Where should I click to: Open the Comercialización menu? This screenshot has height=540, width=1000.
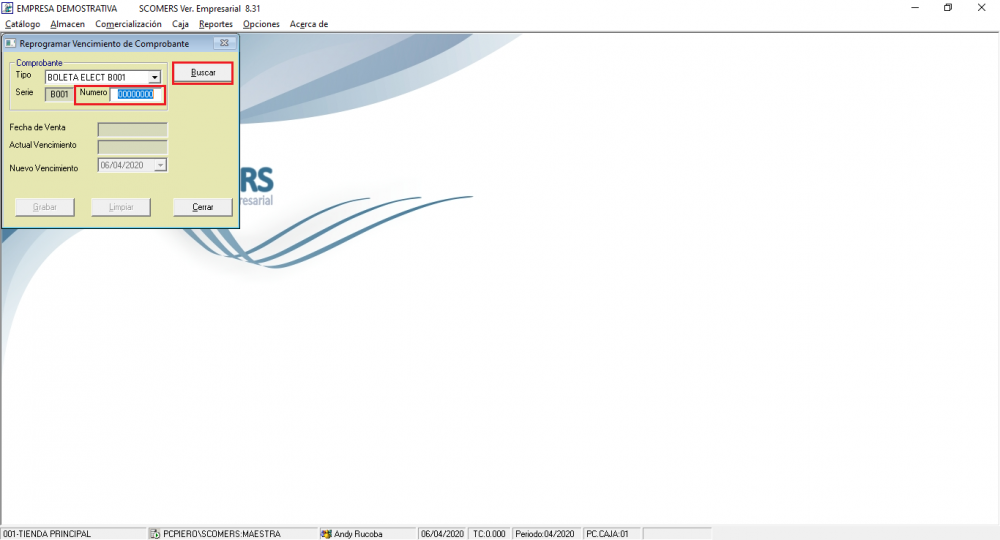click(x=128, y=24)
